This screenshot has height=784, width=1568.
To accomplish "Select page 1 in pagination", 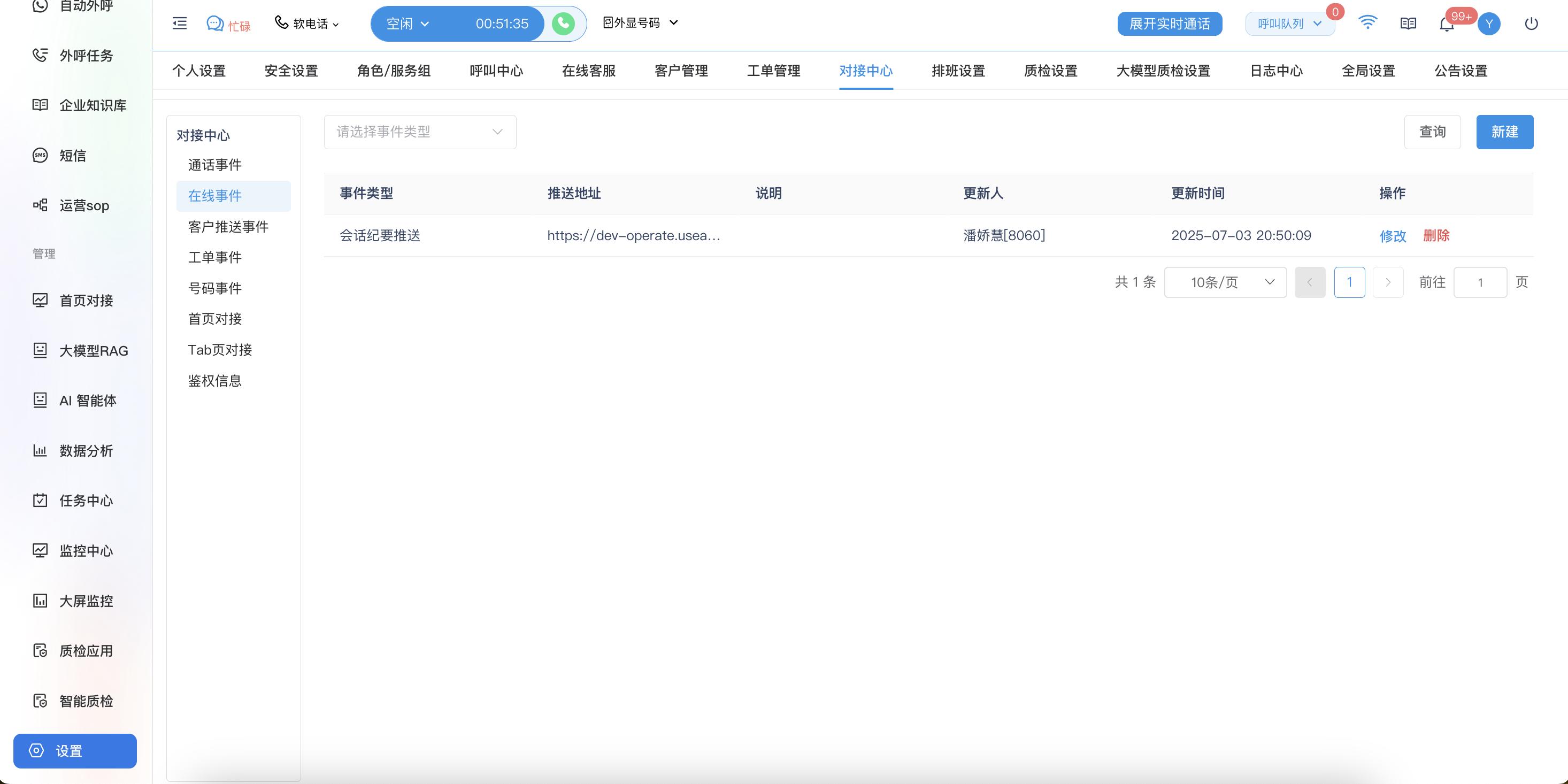I will tap(1349, 282).
